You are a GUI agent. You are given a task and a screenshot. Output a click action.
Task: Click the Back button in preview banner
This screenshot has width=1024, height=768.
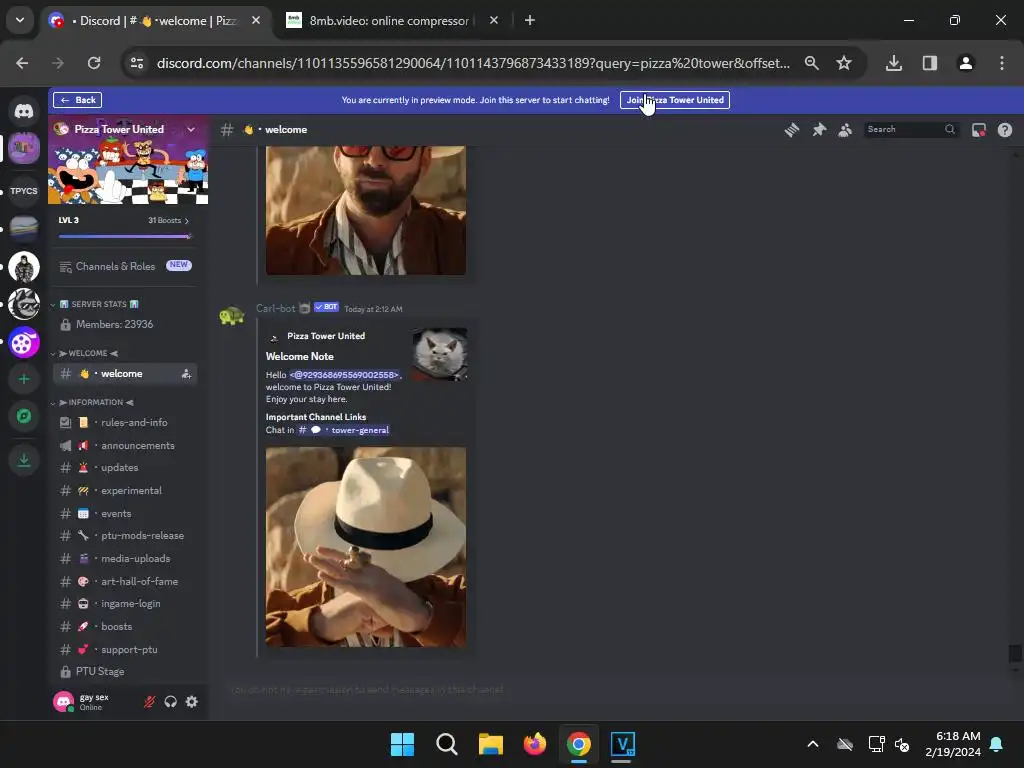coord(78,100)
